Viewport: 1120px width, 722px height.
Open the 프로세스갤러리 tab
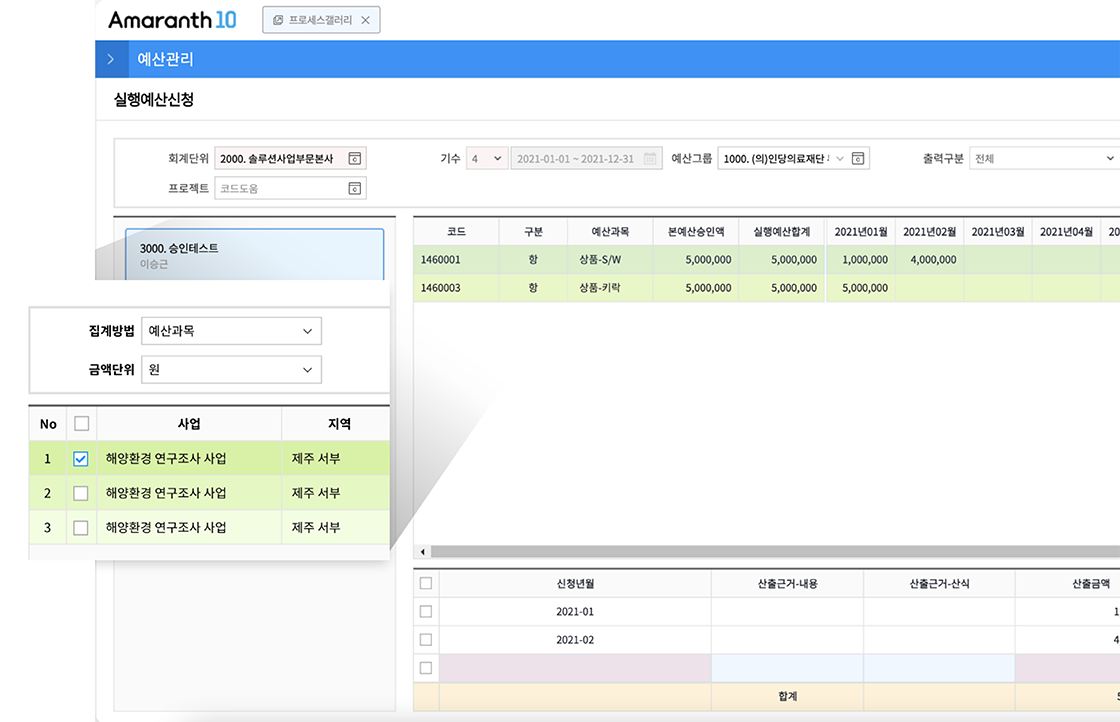coord(321,20)
